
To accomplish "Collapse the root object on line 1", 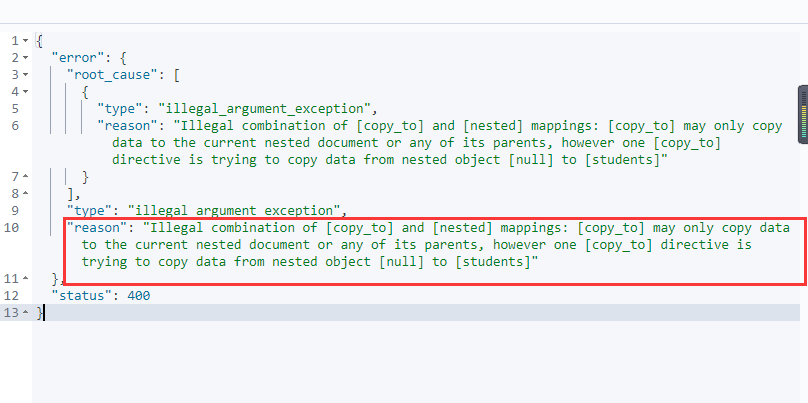I will point(25,41).
